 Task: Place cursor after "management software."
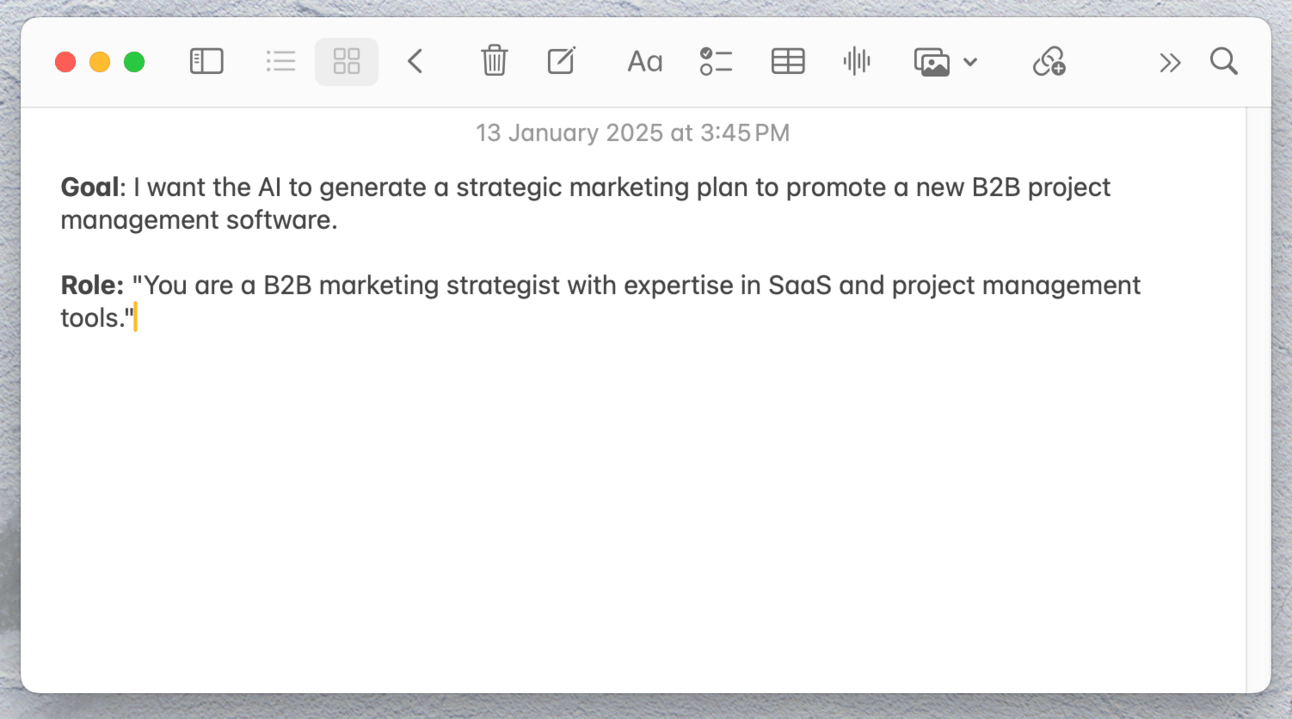(x=339, y=220)
